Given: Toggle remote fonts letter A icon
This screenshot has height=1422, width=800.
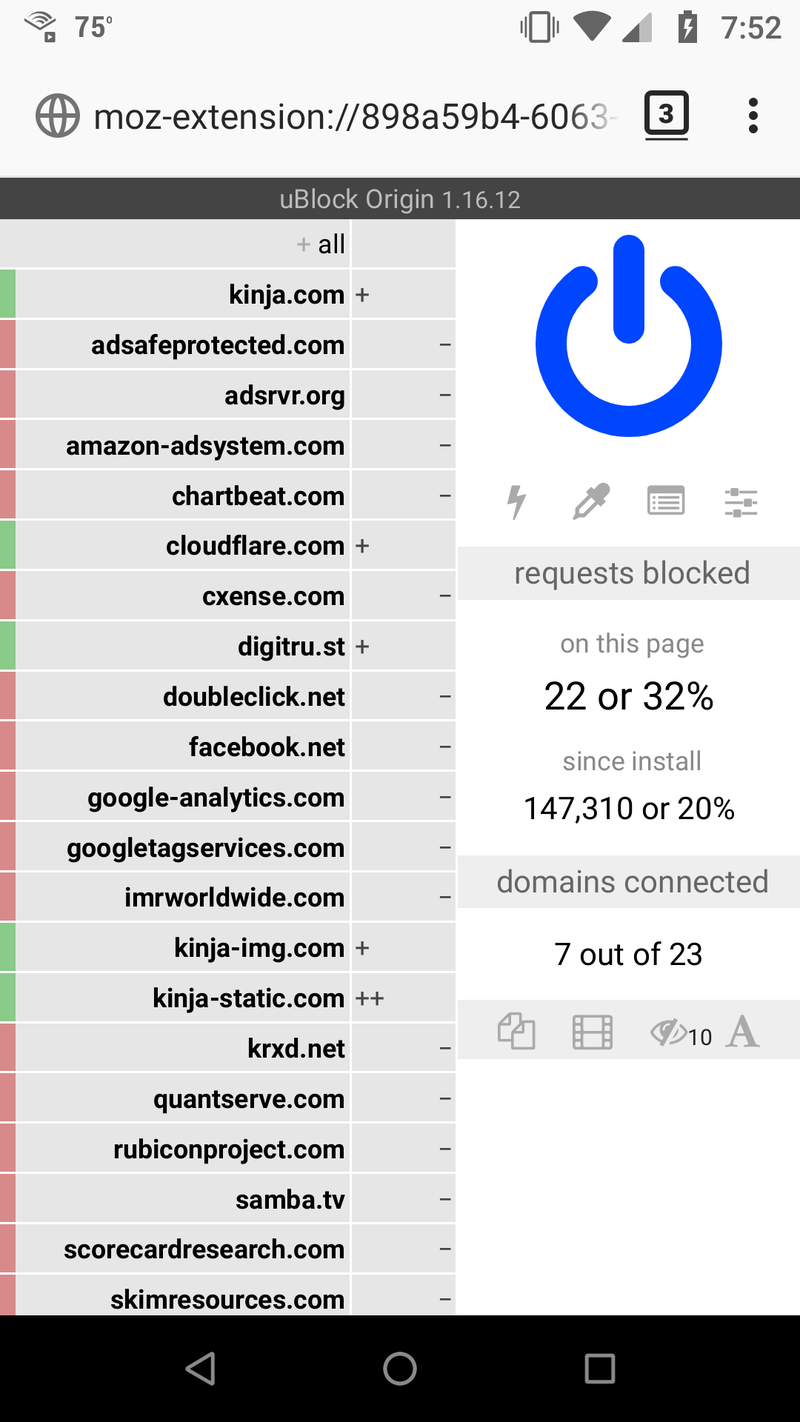Looking at the screenshot, I should (x=743, y=1031).
